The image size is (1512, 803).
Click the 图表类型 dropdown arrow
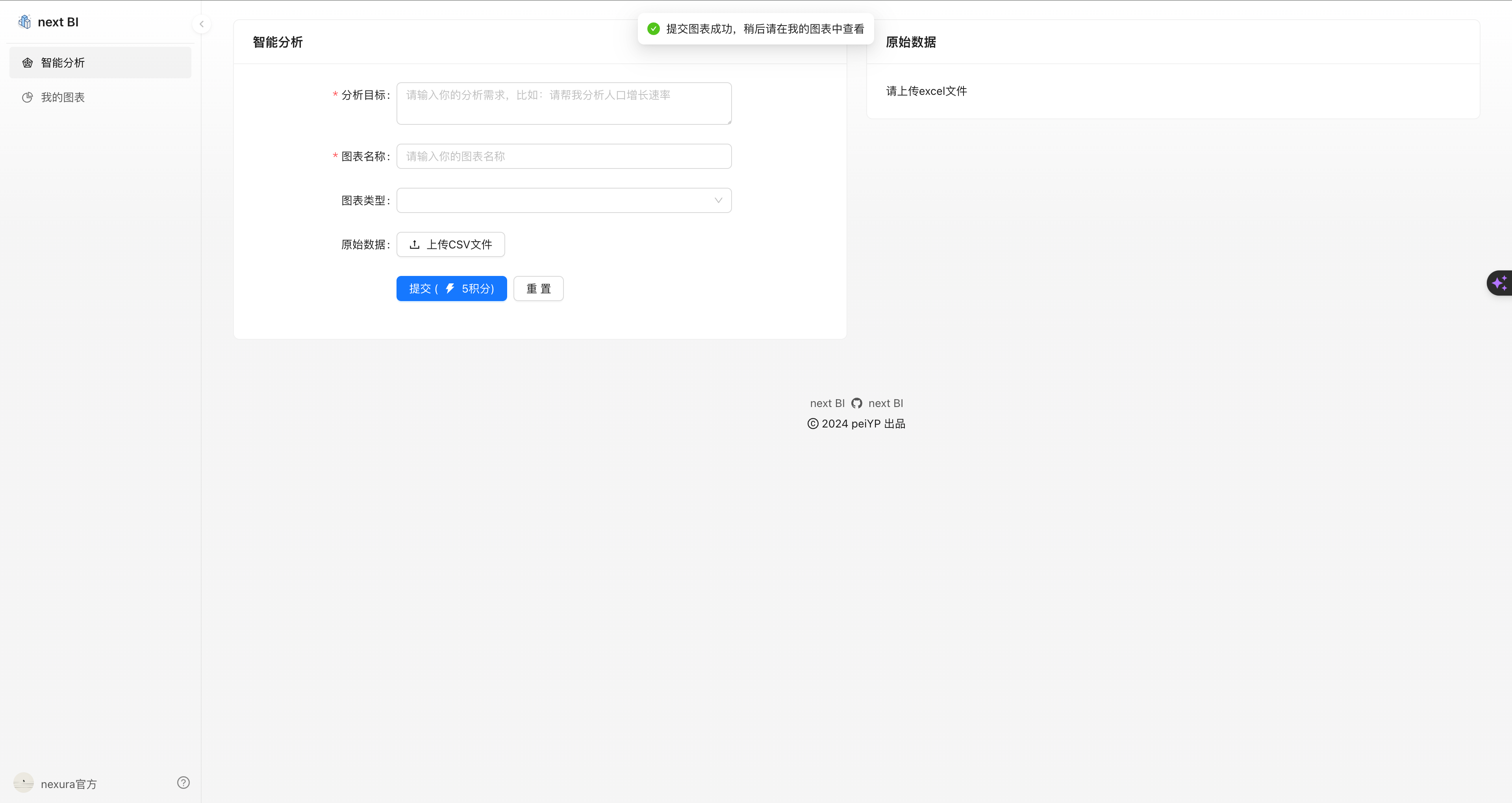coord(718,200)
